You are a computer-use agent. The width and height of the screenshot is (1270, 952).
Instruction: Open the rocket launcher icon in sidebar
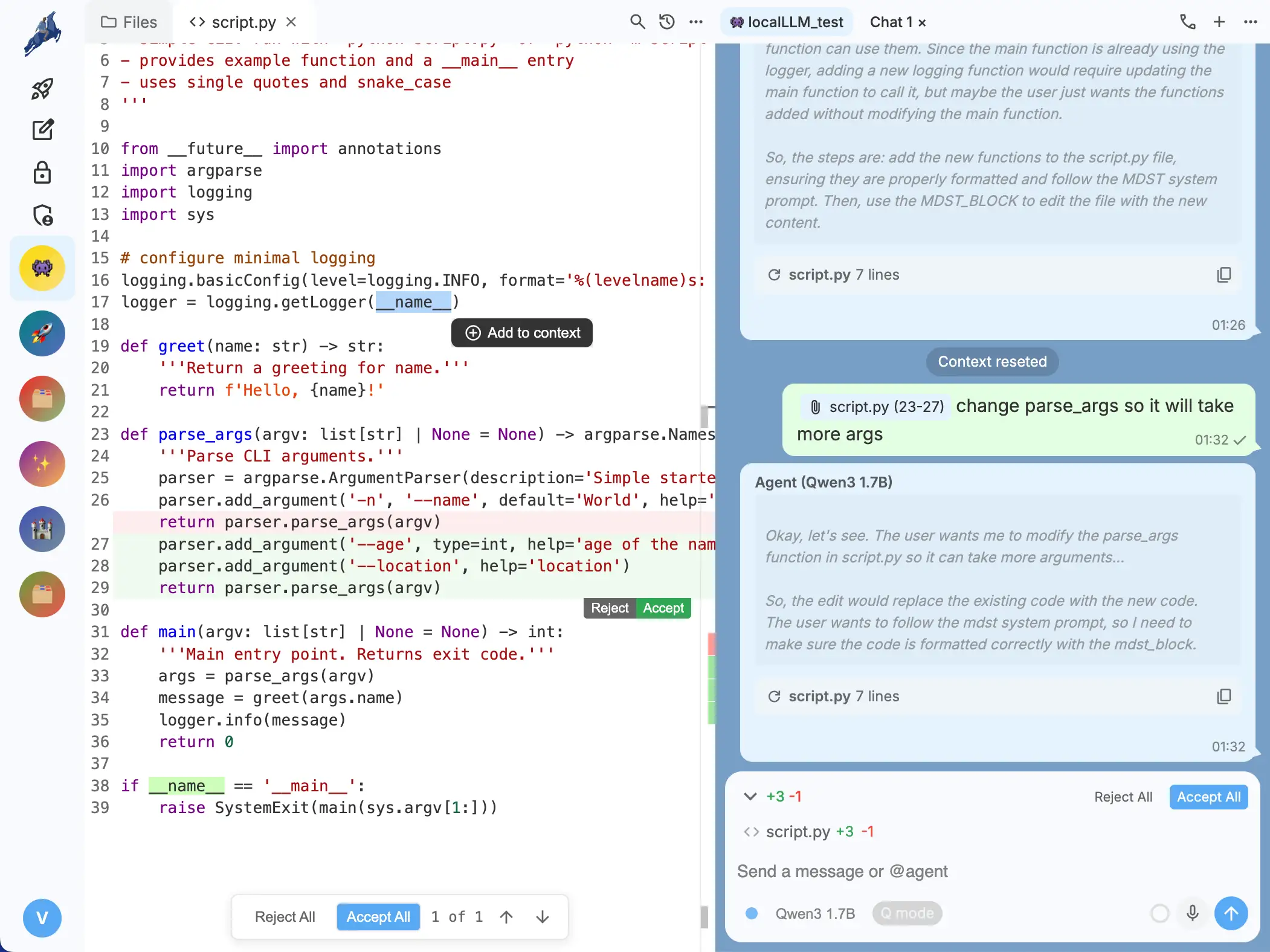[42, 88]
